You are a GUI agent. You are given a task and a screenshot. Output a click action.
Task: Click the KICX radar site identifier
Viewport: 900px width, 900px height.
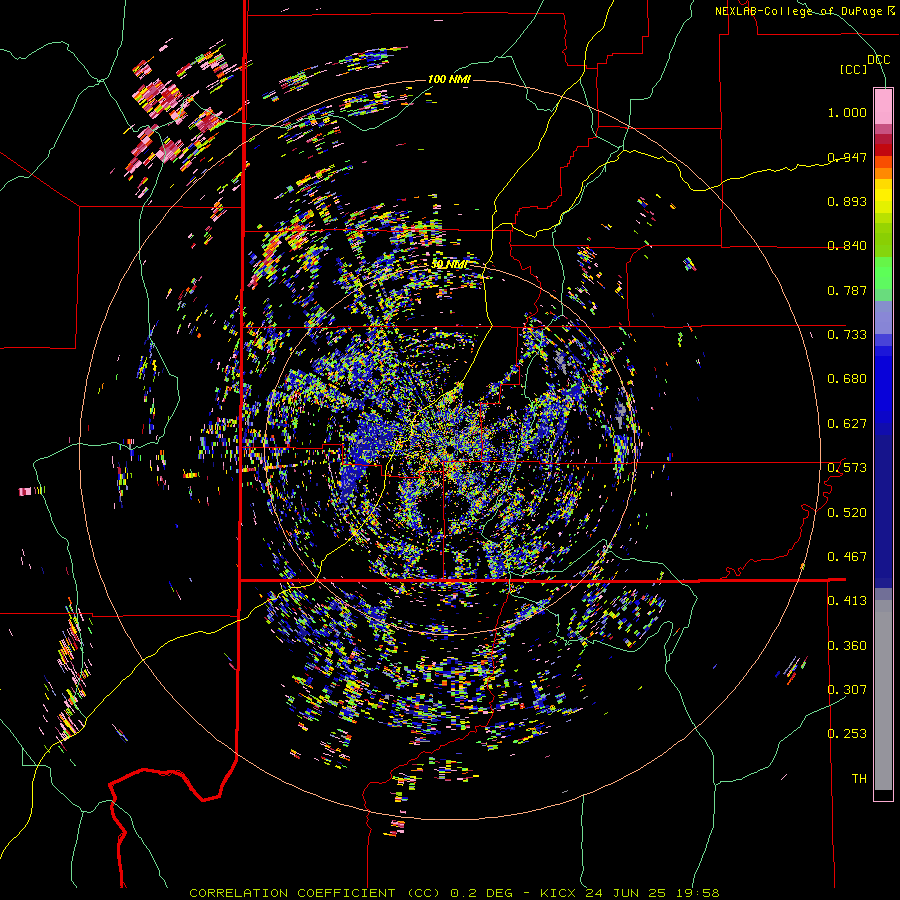(x=560, y=893)
